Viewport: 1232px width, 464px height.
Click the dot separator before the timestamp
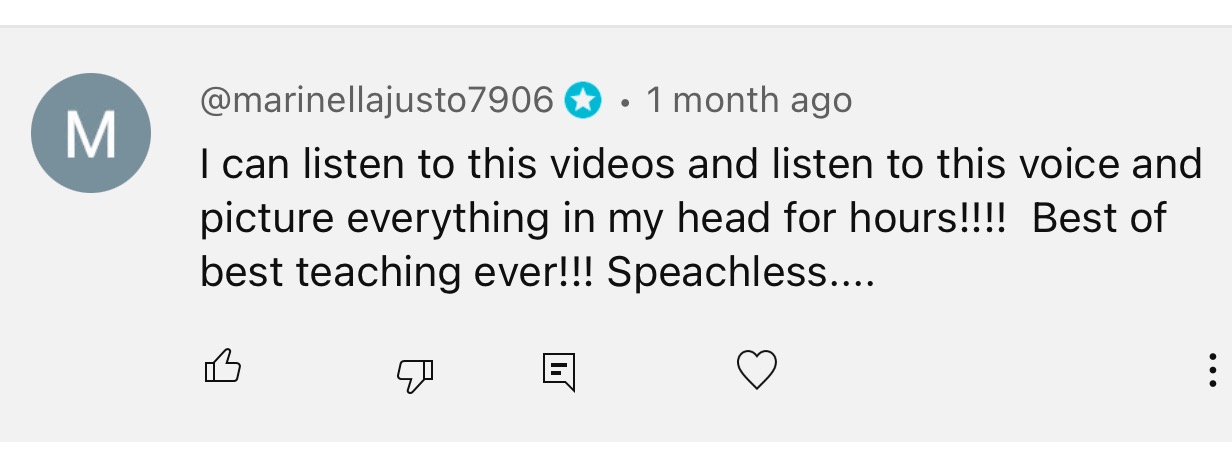[625, 102]
